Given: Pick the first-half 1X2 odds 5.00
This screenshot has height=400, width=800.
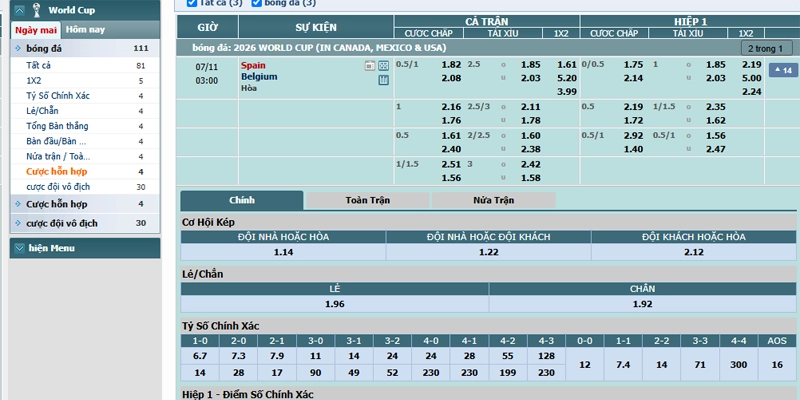Looking at the screenshot, I should pos(752,78).
